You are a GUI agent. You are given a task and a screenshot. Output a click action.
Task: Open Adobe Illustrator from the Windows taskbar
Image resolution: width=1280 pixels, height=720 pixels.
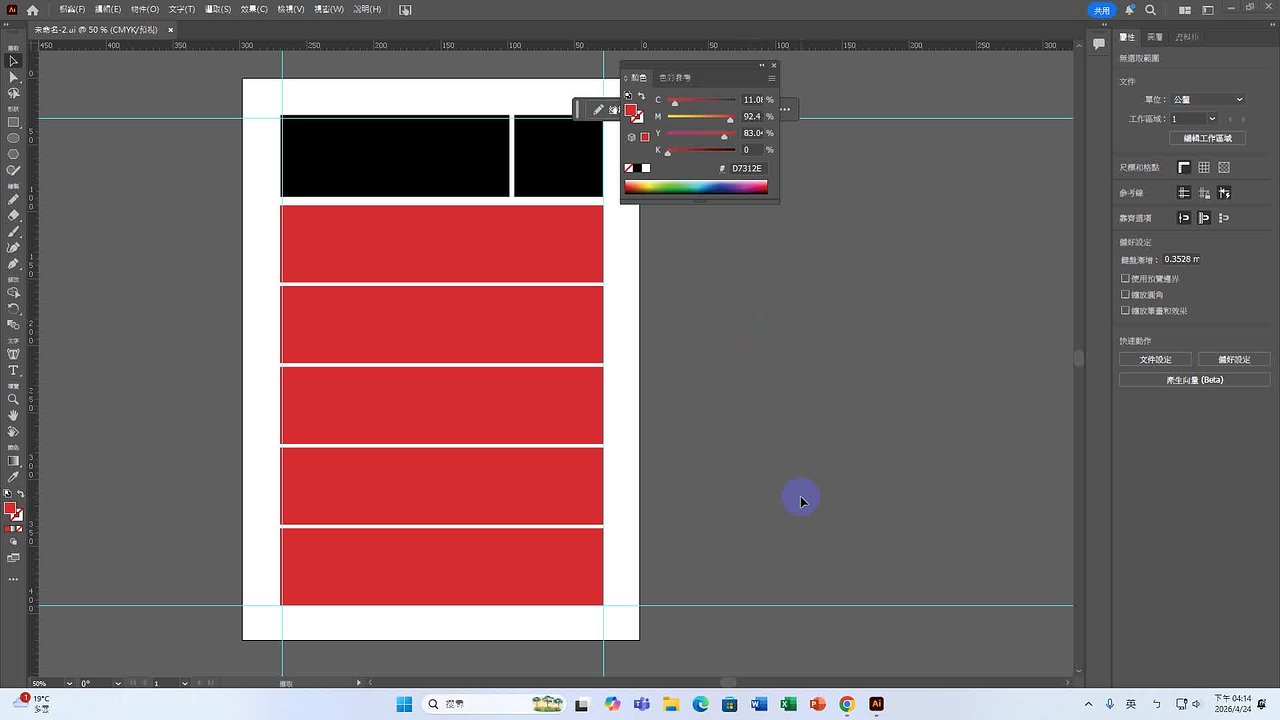pos(876,704)
